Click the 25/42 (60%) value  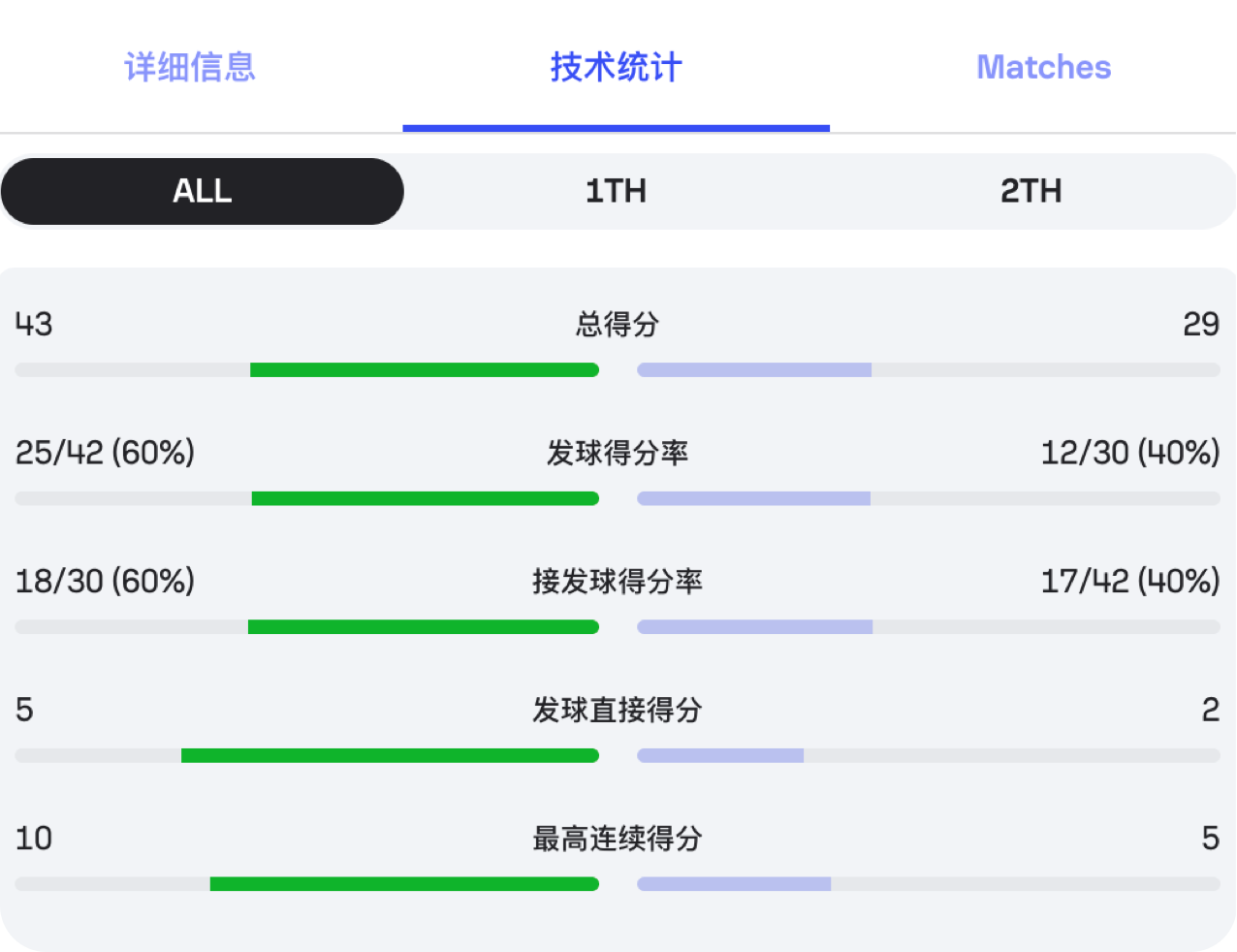click(105, 453)
